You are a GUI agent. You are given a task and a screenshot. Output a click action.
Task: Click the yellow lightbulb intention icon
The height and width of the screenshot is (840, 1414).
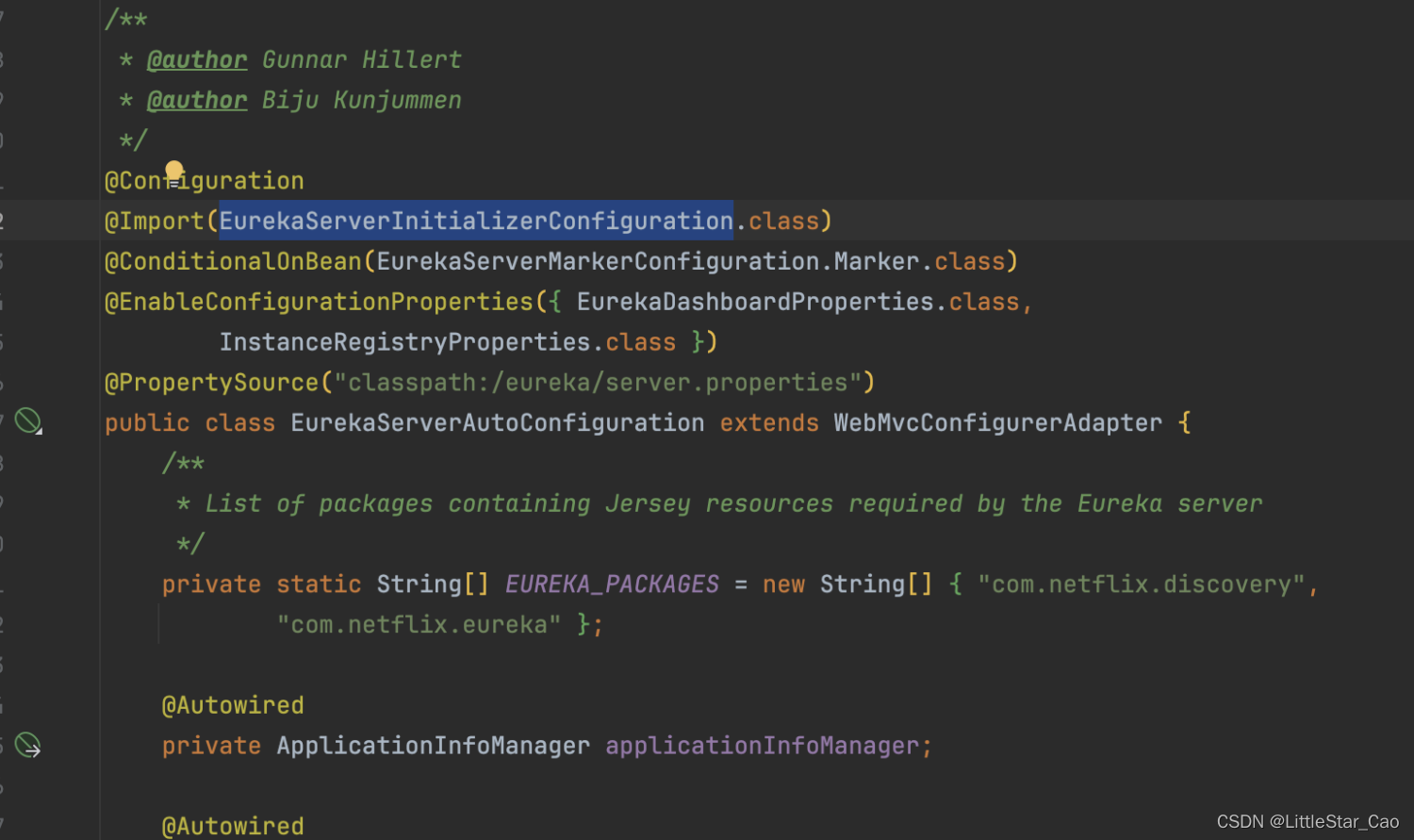pos(174,173)
